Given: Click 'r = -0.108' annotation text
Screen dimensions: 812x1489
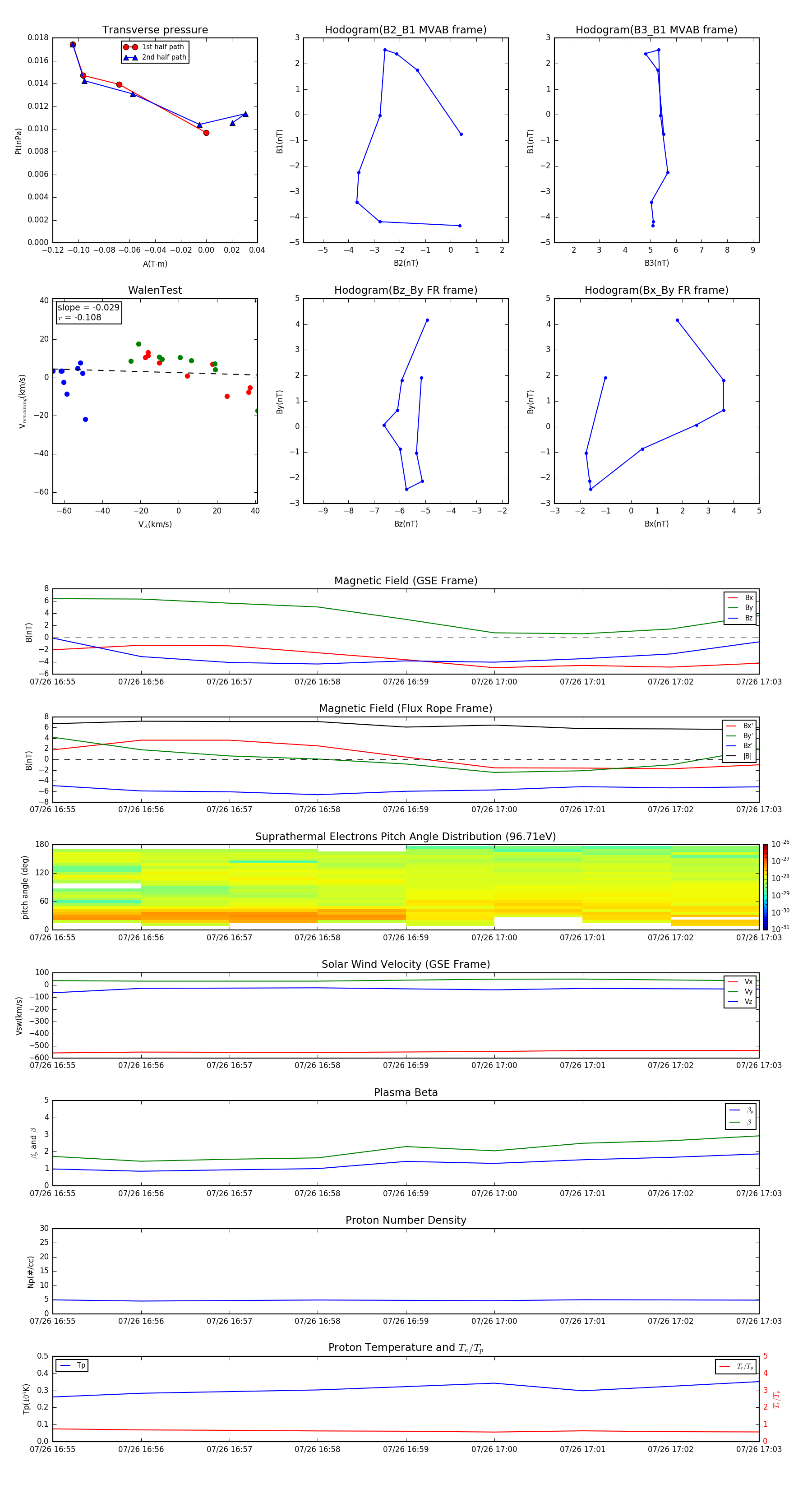Looking at the screenshot, I should (80, 317).
